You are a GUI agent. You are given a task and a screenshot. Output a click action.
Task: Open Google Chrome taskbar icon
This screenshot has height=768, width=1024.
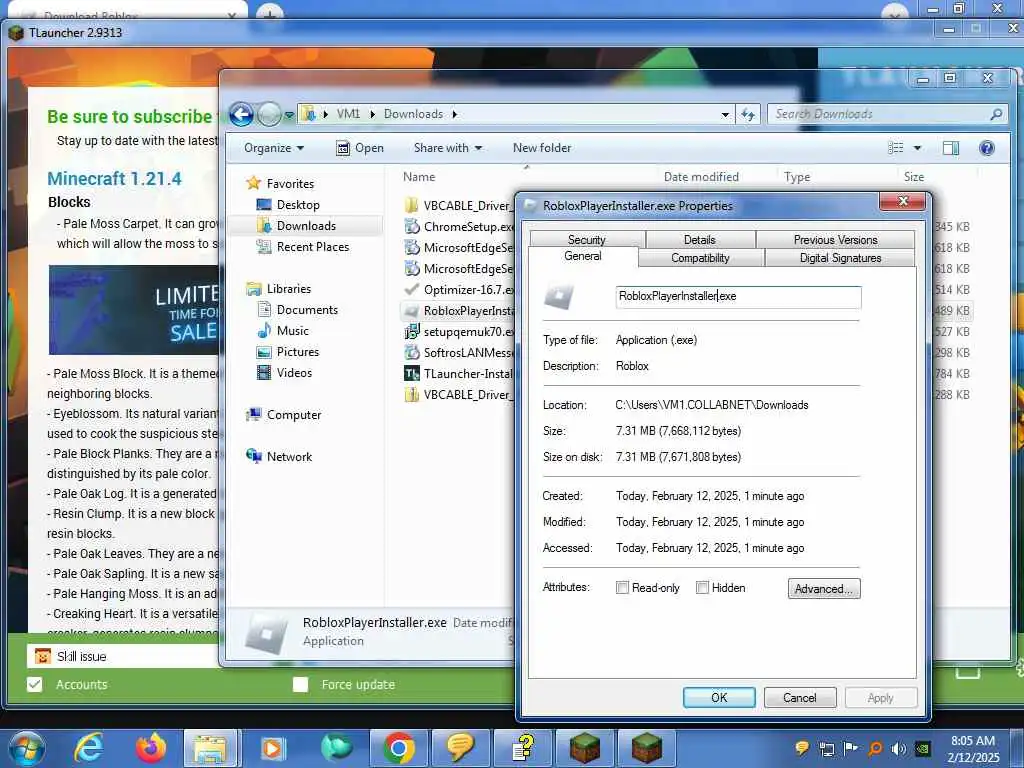click(398, 749)
